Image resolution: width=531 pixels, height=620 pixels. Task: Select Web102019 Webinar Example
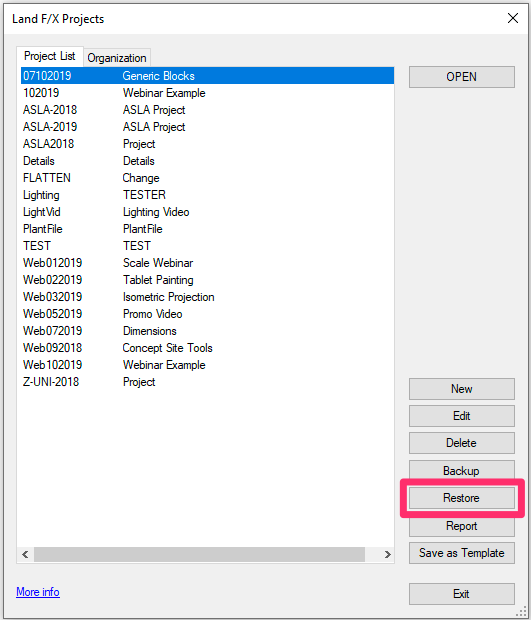207,365
